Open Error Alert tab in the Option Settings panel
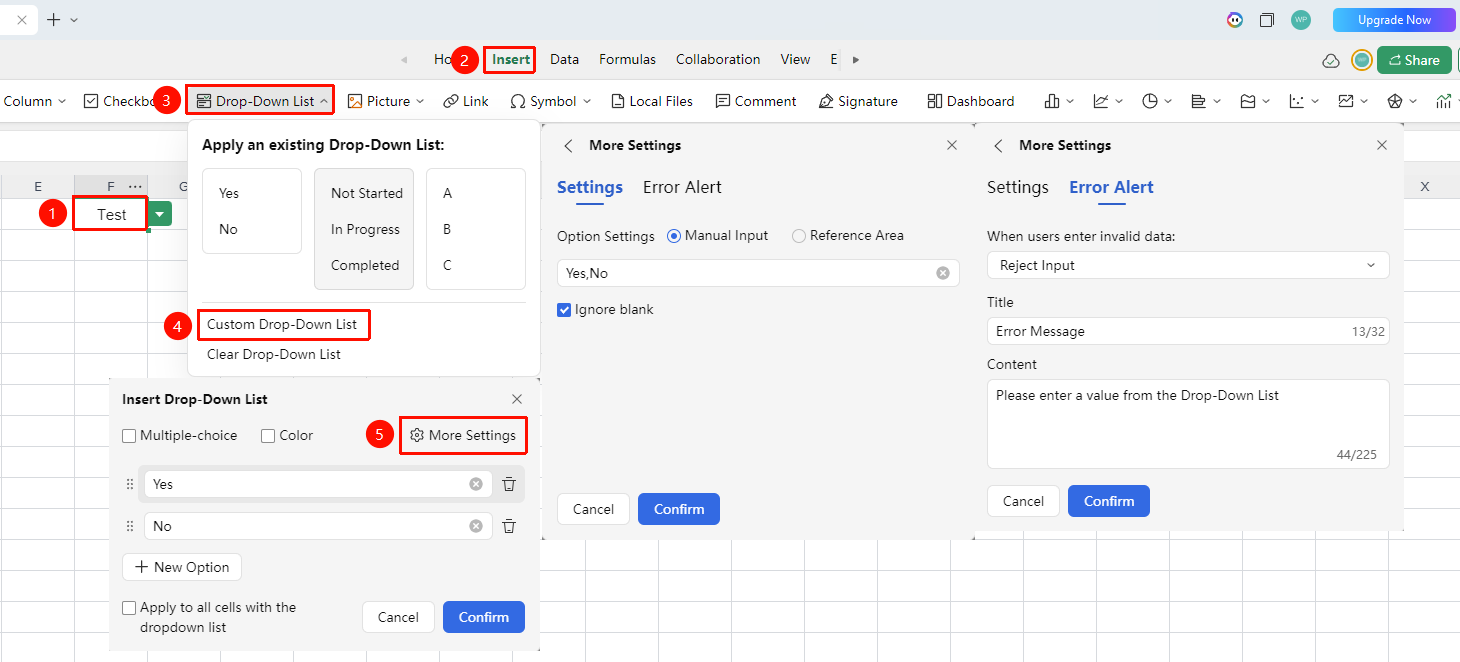The width and height of the screenshot is (1460, 662). 682,187
